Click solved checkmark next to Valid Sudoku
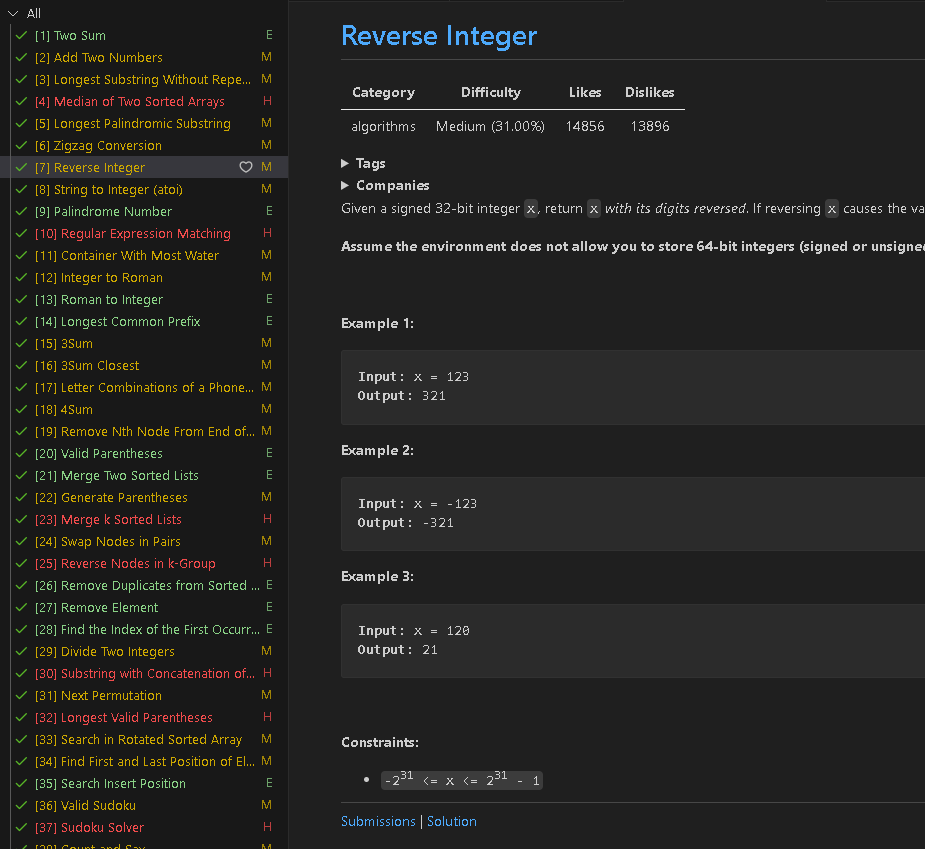The height and width of the screenshot is (849, 925). pos(22,806)
